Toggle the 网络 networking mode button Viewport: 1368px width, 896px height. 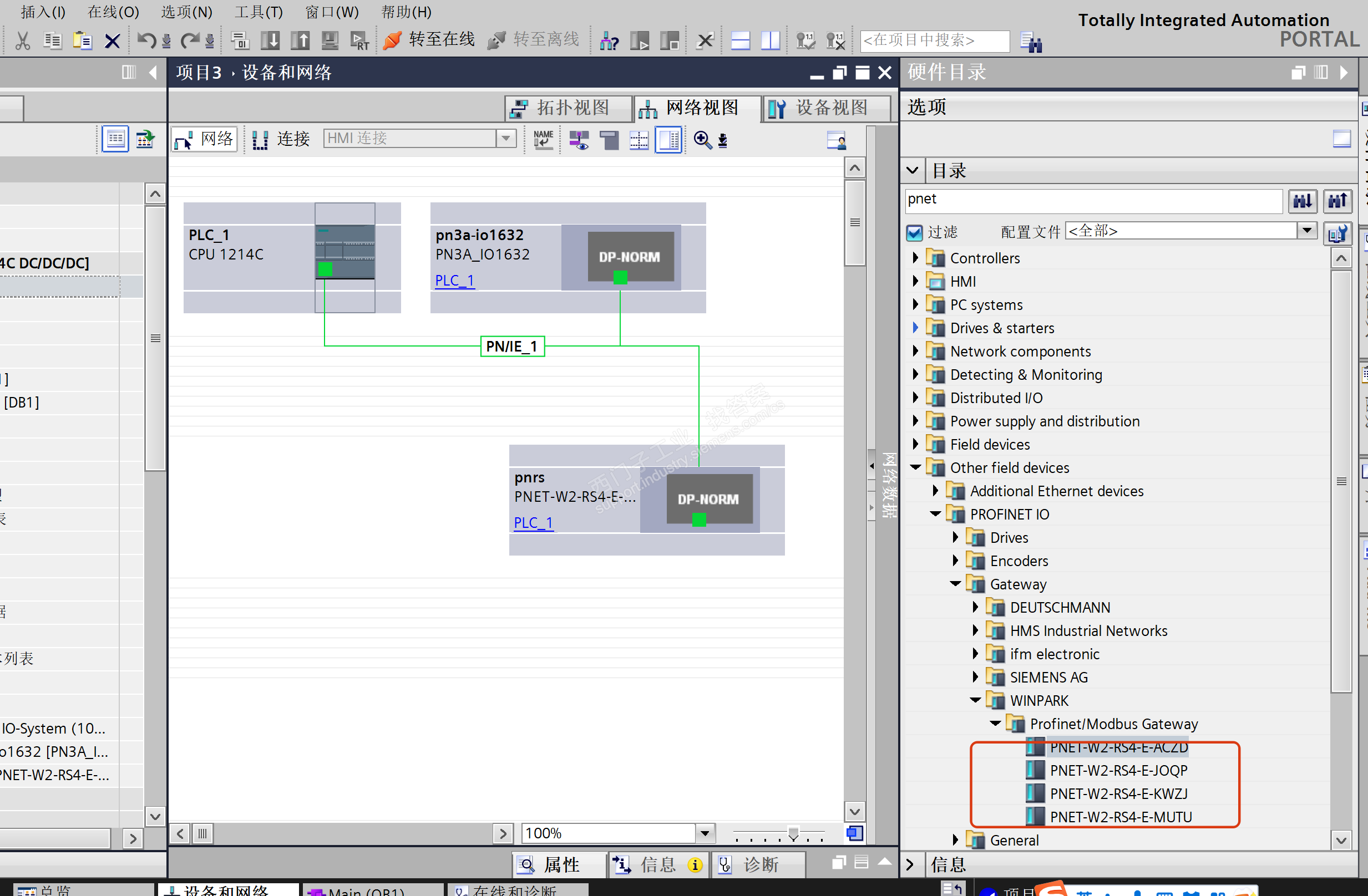tap(205, 140)
